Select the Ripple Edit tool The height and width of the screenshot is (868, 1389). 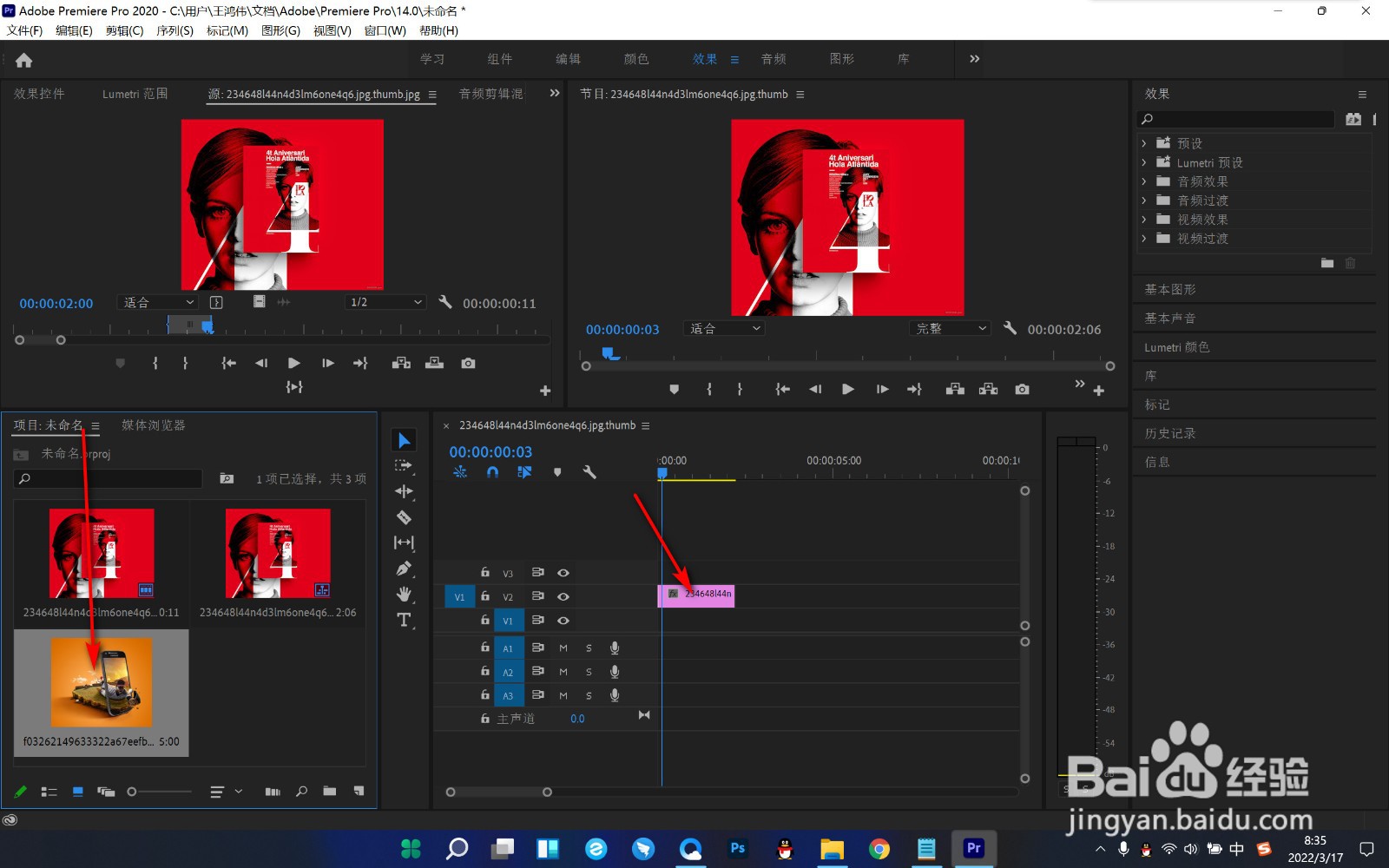[x=404, y=491]
